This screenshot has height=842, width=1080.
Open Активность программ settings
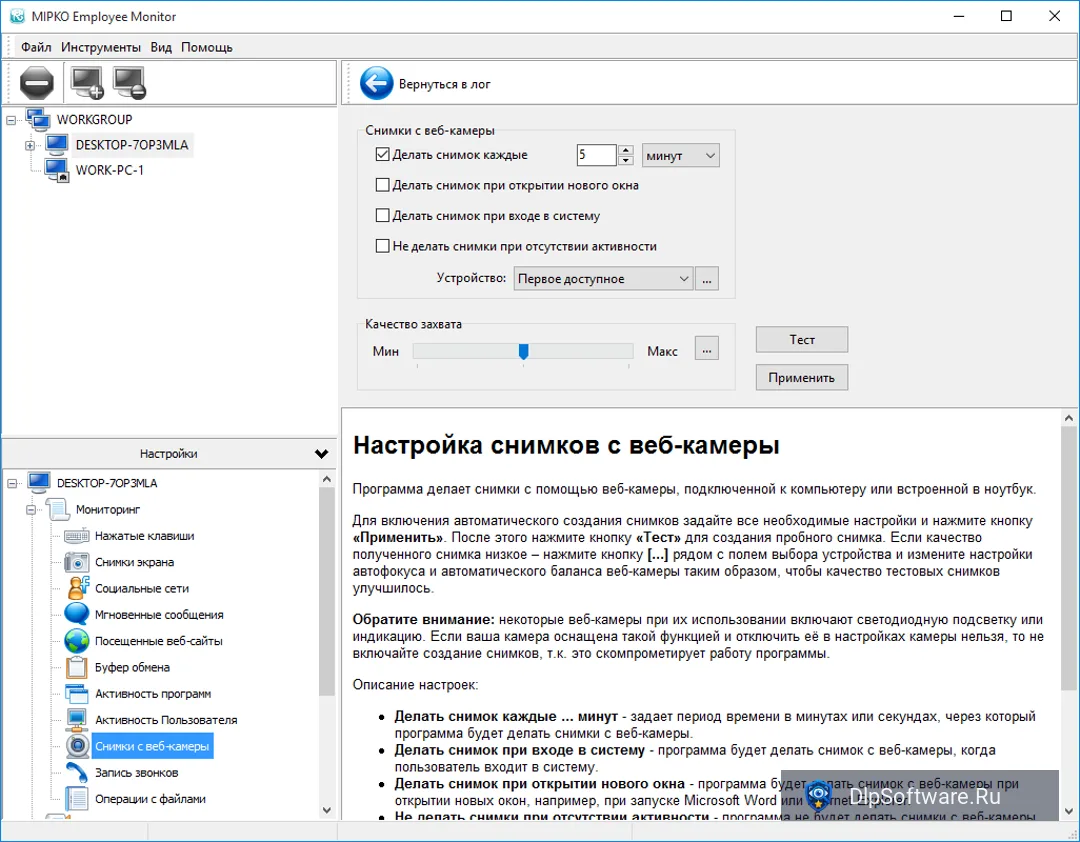[x=153, y=694]
